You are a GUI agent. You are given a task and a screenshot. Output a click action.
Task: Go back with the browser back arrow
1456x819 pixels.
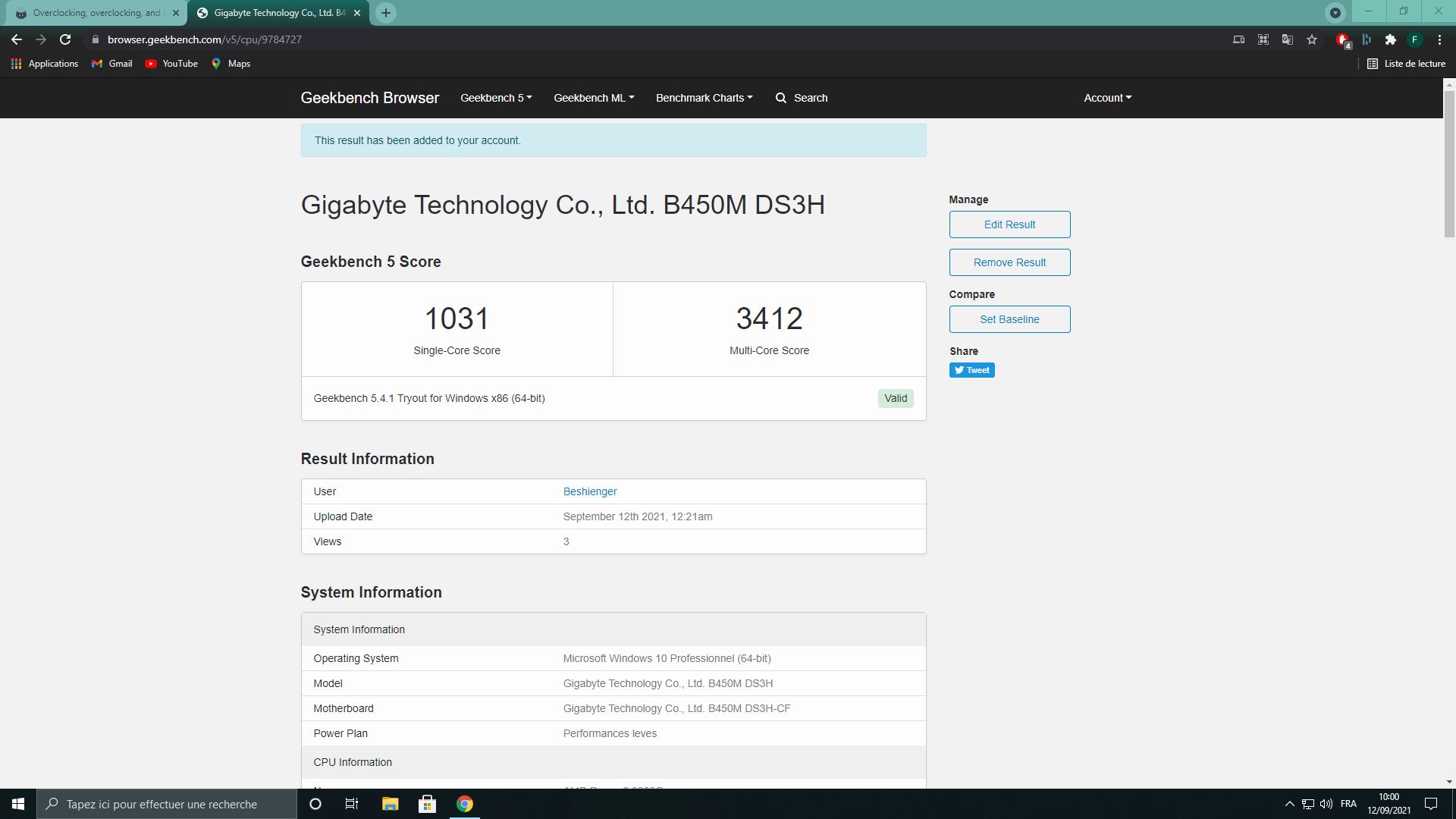[x=17, y=39]
